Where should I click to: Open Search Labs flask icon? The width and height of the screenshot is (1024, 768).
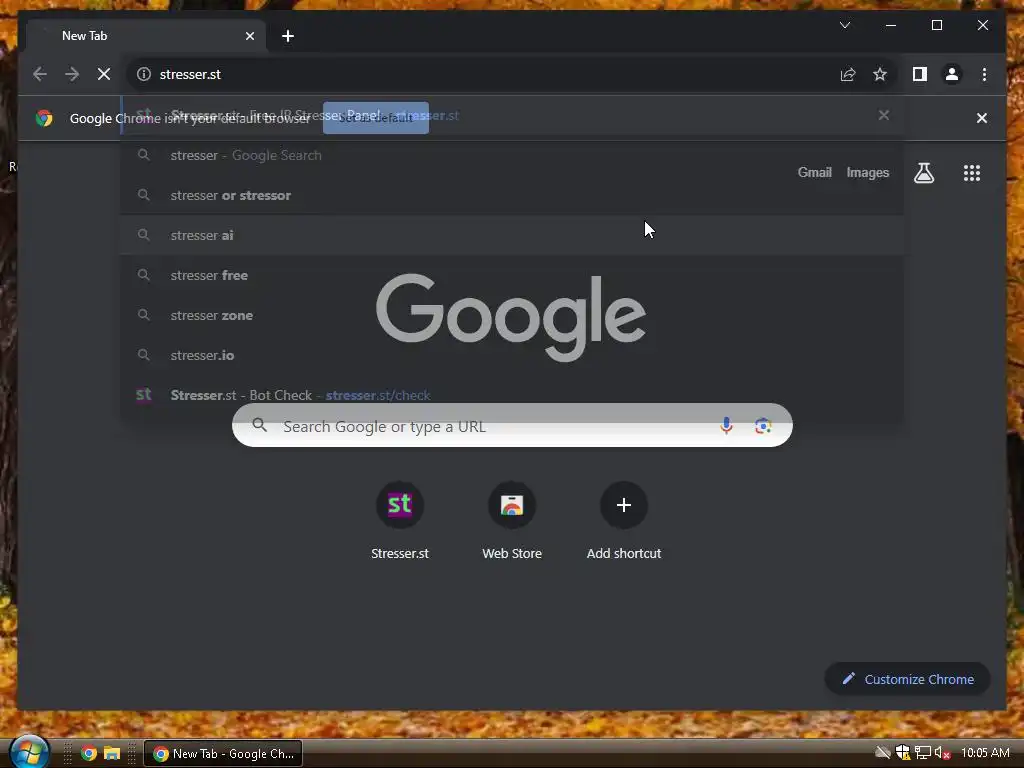pos(923,173)
